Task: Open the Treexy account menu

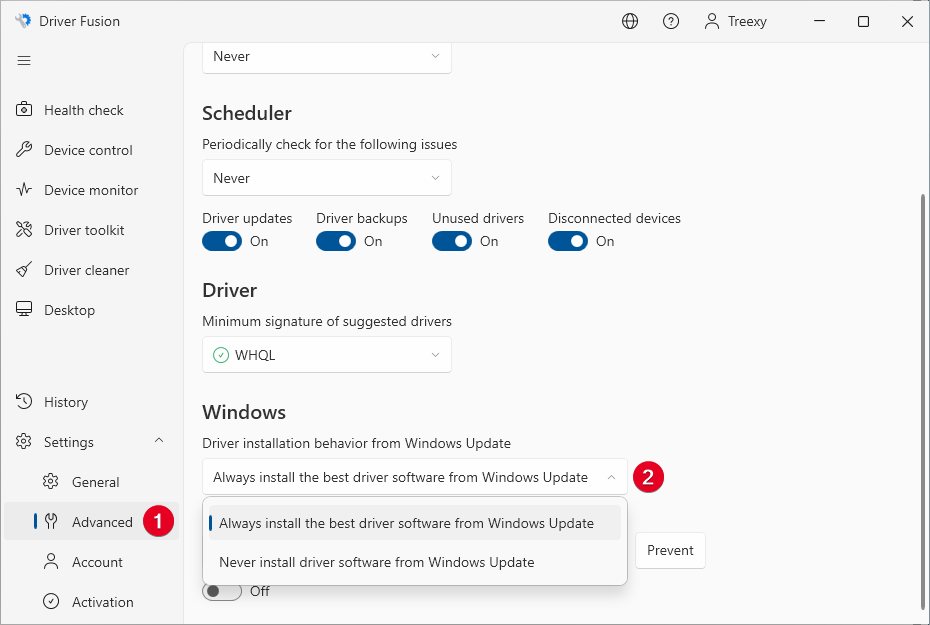Action: click(x=735, y=21)
